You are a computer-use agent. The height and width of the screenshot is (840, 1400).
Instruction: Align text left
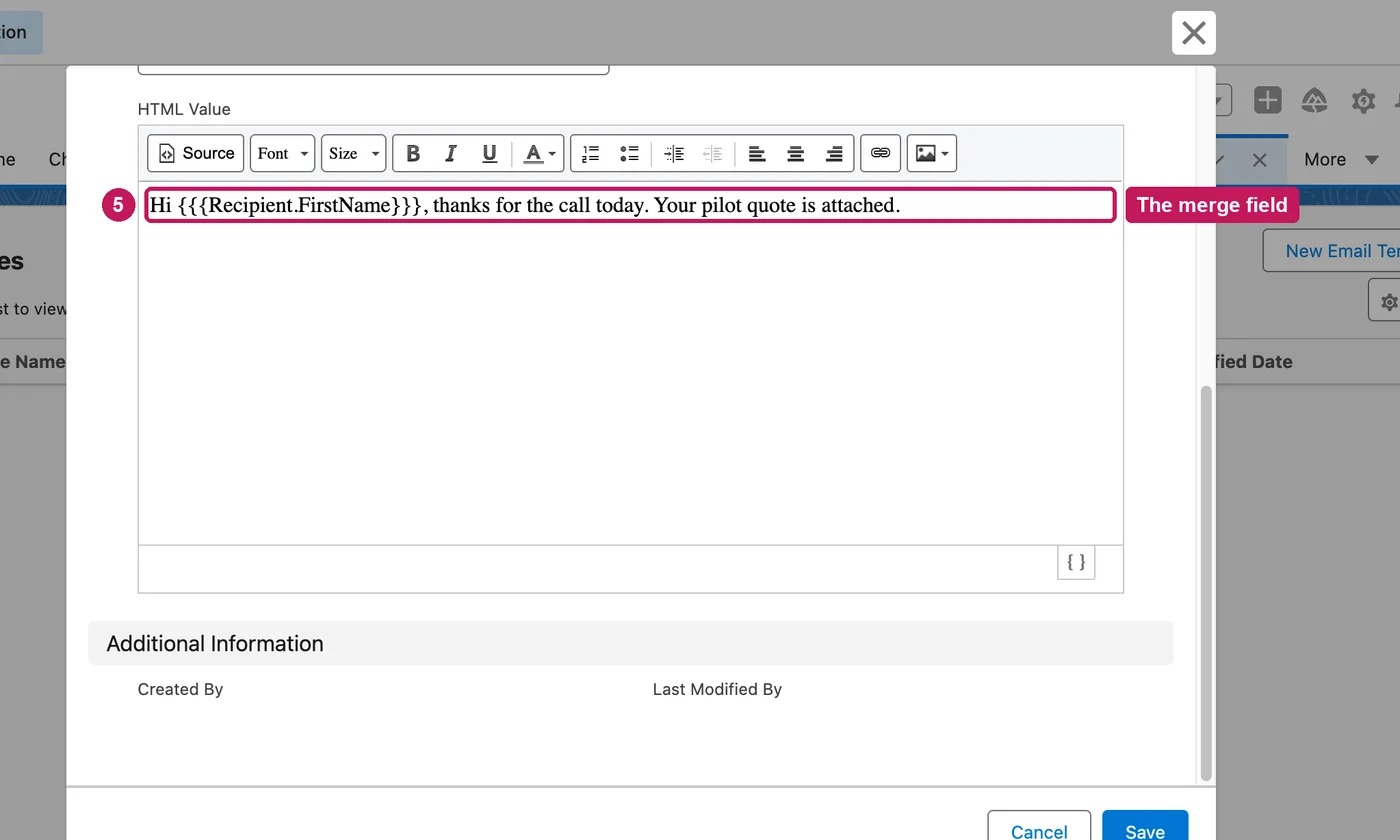coord(758,153)
